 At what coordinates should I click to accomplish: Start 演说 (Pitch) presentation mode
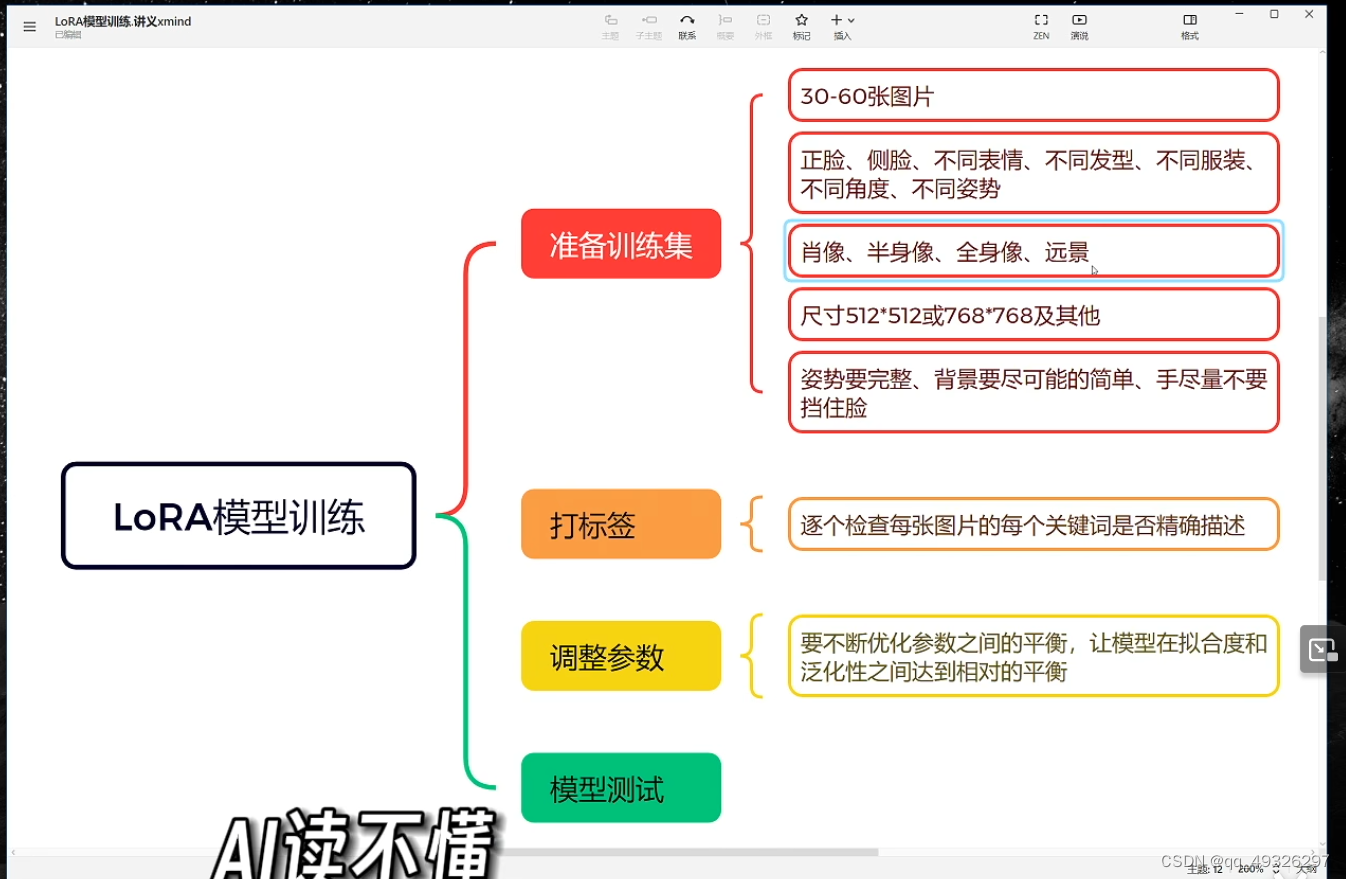pyautogui.click(x=1079, y=27)
